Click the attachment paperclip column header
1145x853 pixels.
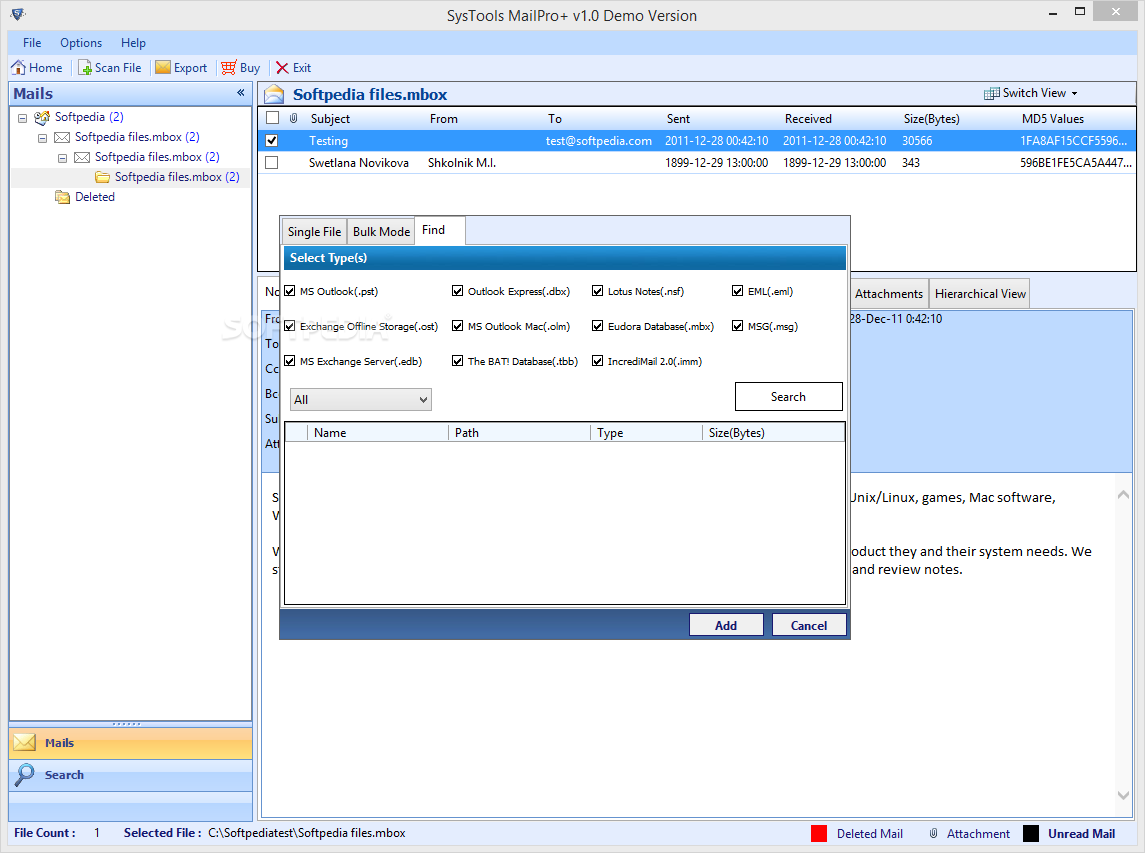pyautogui.click(x=293, y=118)
